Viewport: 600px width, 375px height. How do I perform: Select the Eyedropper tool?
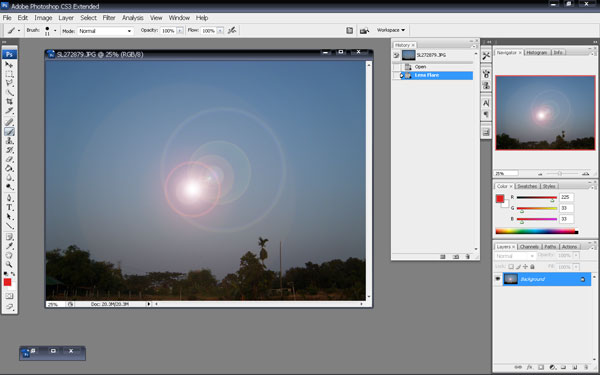click(9, 246)
